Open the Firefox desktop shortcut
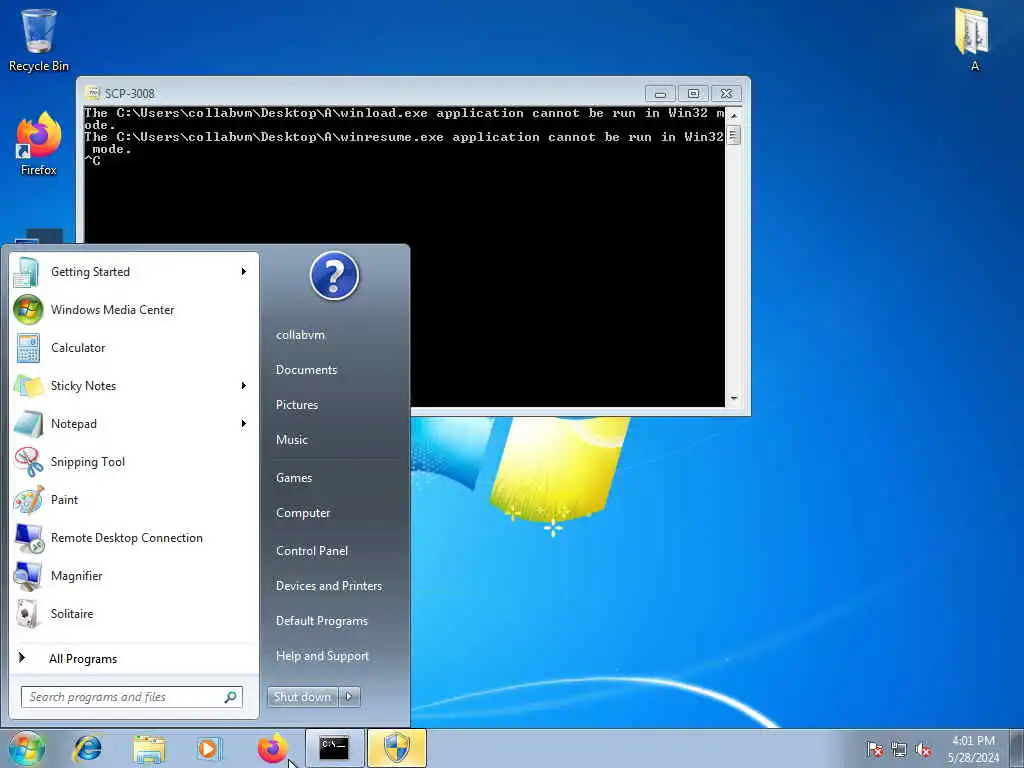Image resolution: width=1024 pixels, height=768 pixels. (39, 144)
